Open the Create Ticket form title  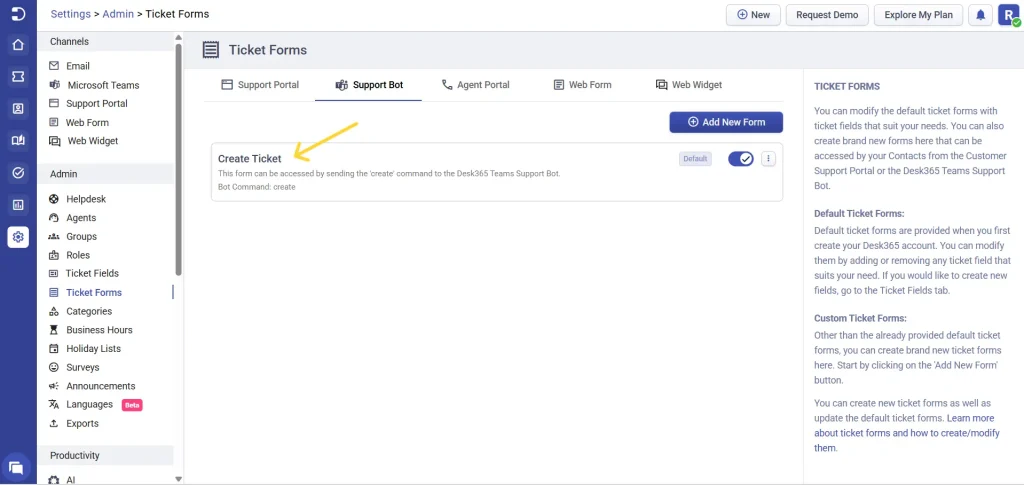point(249,159)
